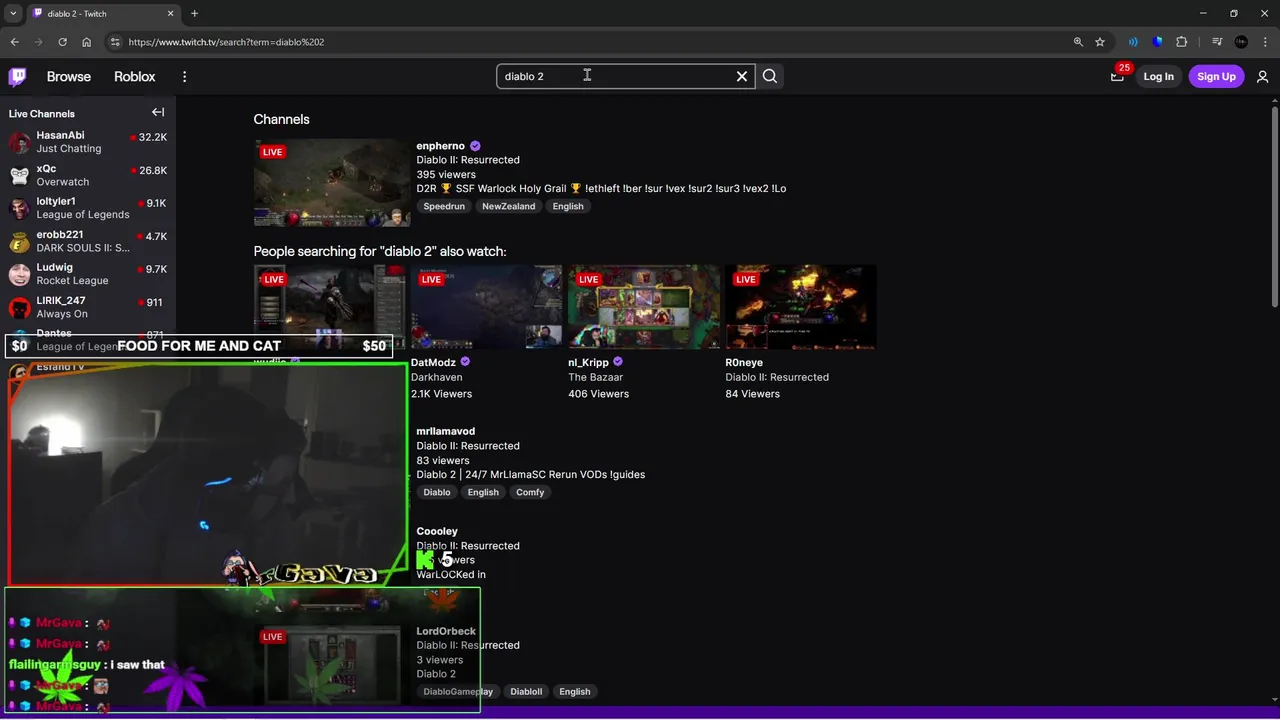
Task: Click nl_Kripp channel name
Action: coord(588,362)
